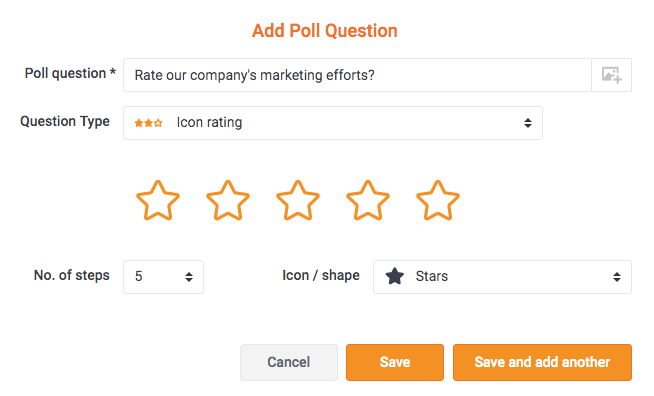Click into the Poll question text field
This screenshot has width=654, height=396.
pyautogui.click(x=357, y=75)
